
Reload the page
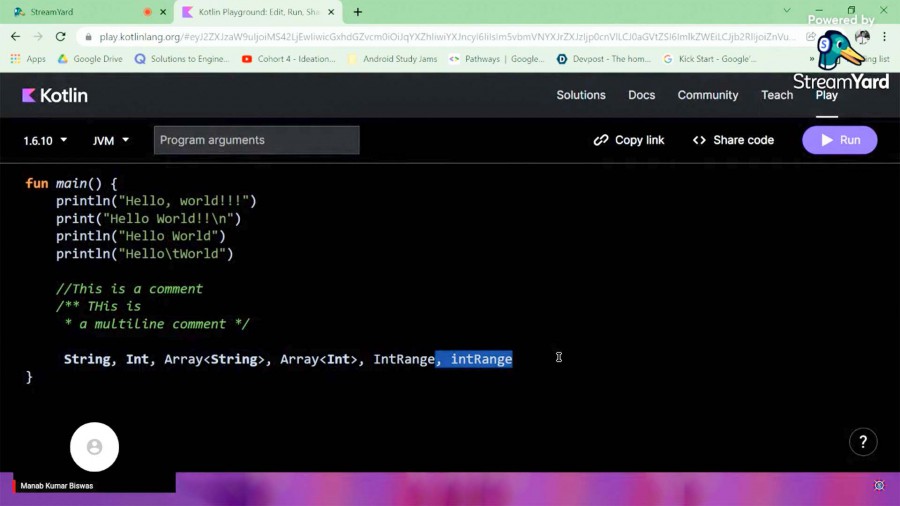(x=60, y=37)
